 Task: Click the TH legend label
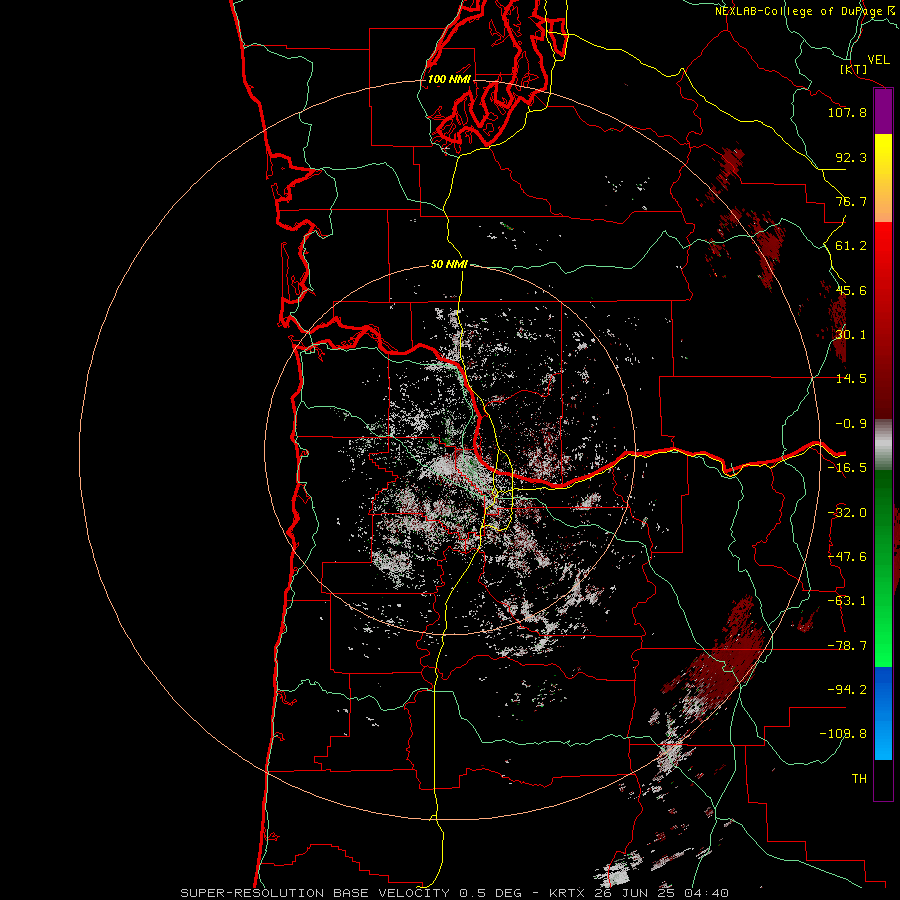point(859,779)
